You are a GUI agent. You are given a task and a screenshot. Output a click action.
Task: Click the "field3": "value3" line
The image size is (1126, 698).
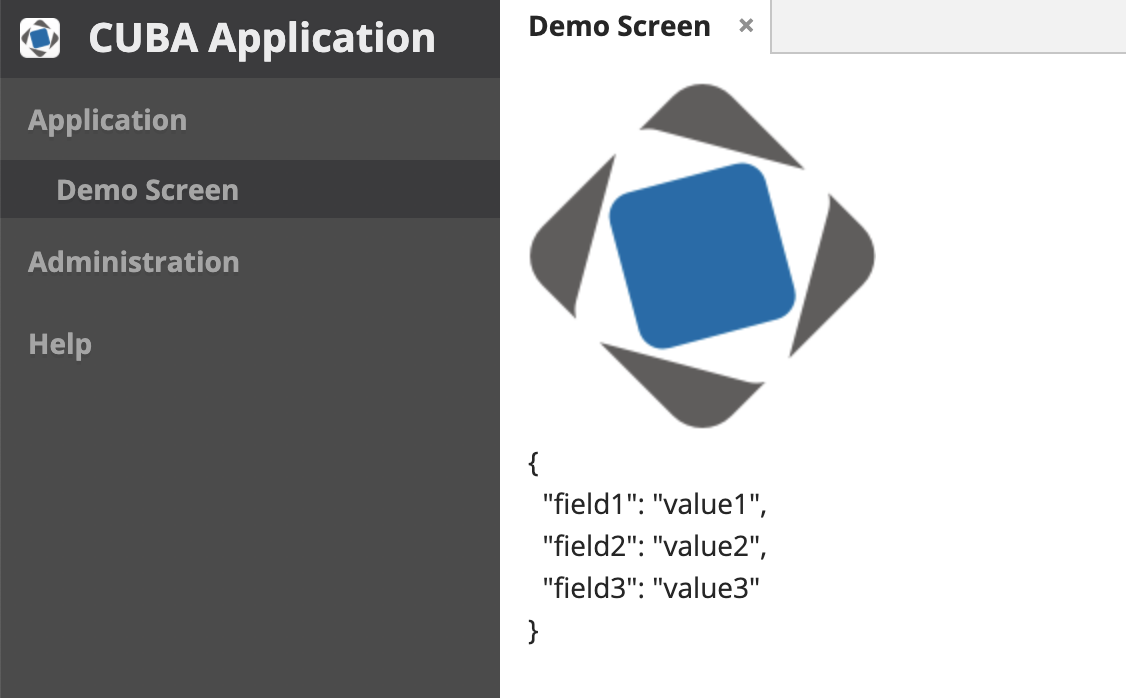[651, 588]
